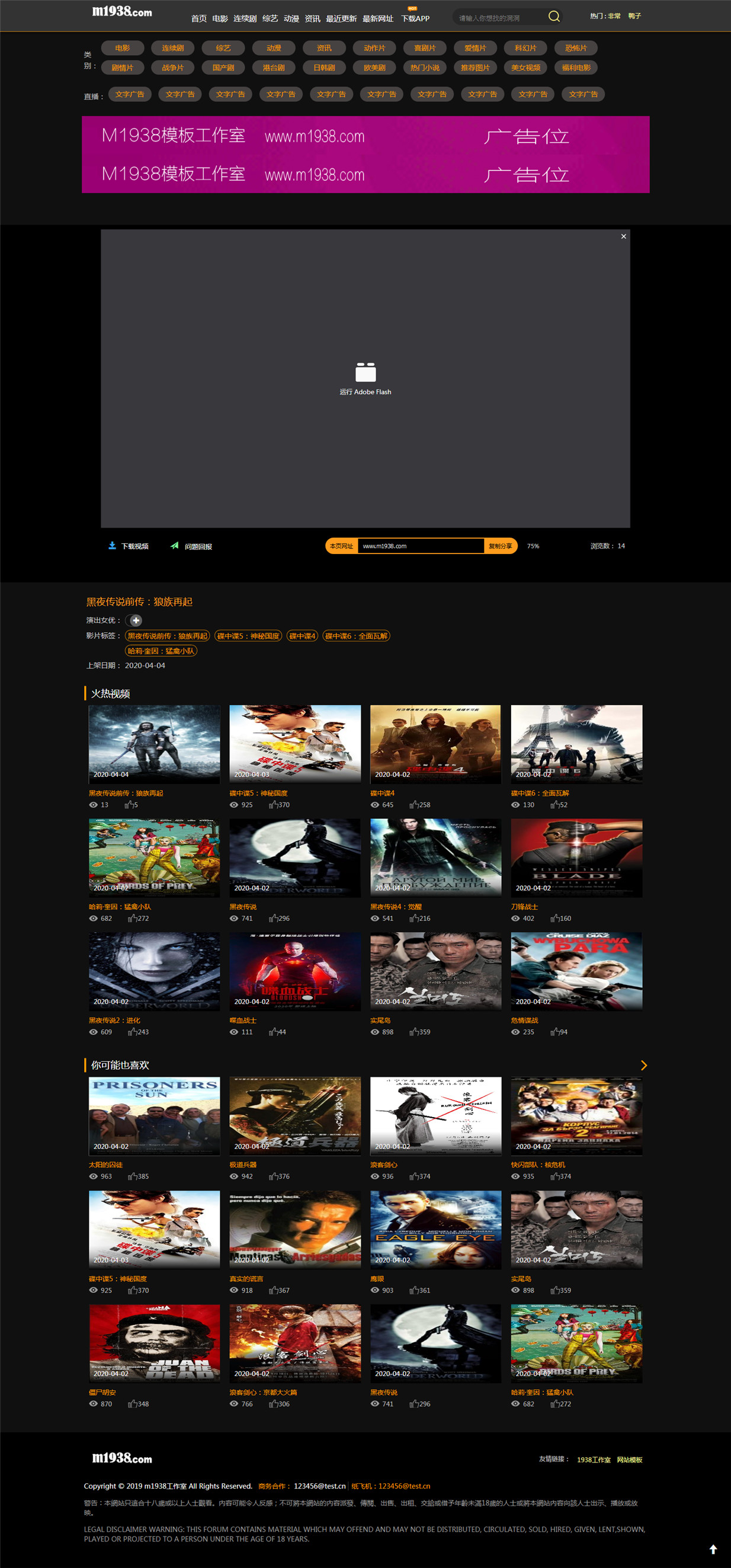This screenshot has width=731, height=1568.
Task: Click the m1938.com logo in header
Action: tap(121, 12)
